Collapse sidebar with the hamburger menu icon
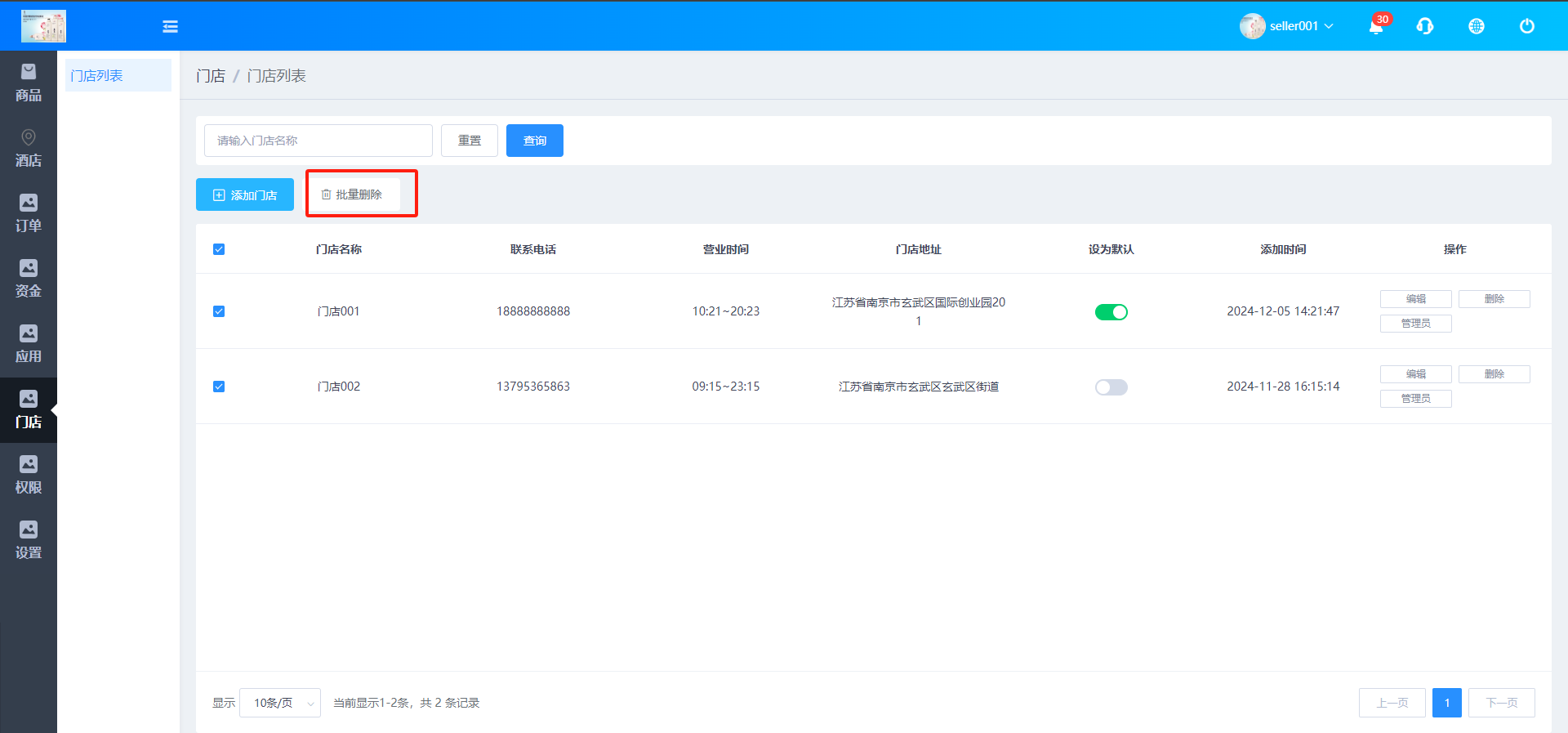This screenshot has height=733, width=1568. click(x=170, y=27)
